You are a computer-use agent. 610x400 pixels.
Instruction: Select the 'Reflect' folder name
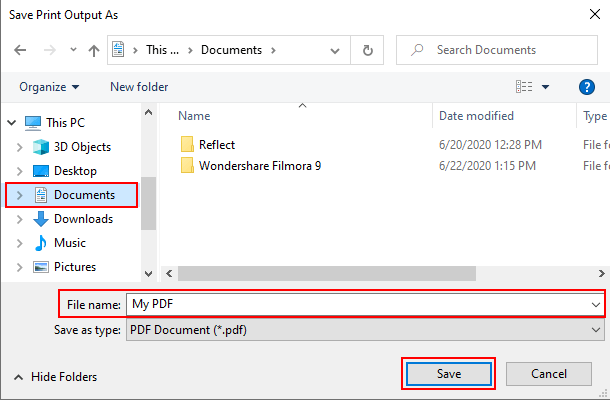pyautogui.click(x=217, y=145)
